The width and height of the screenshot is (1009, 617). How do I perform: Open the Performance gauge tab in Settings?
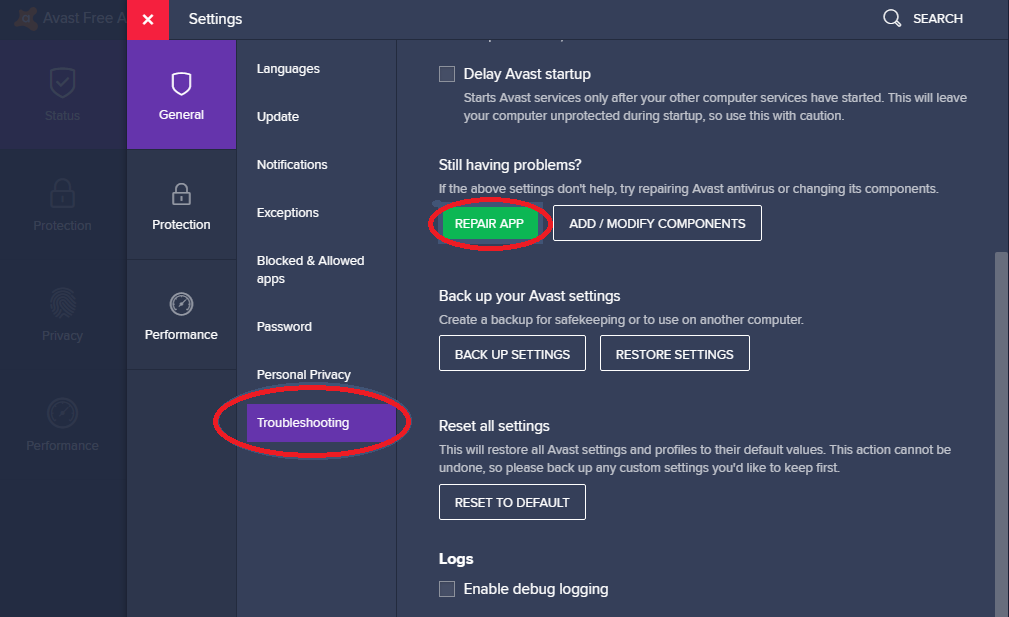181,315
